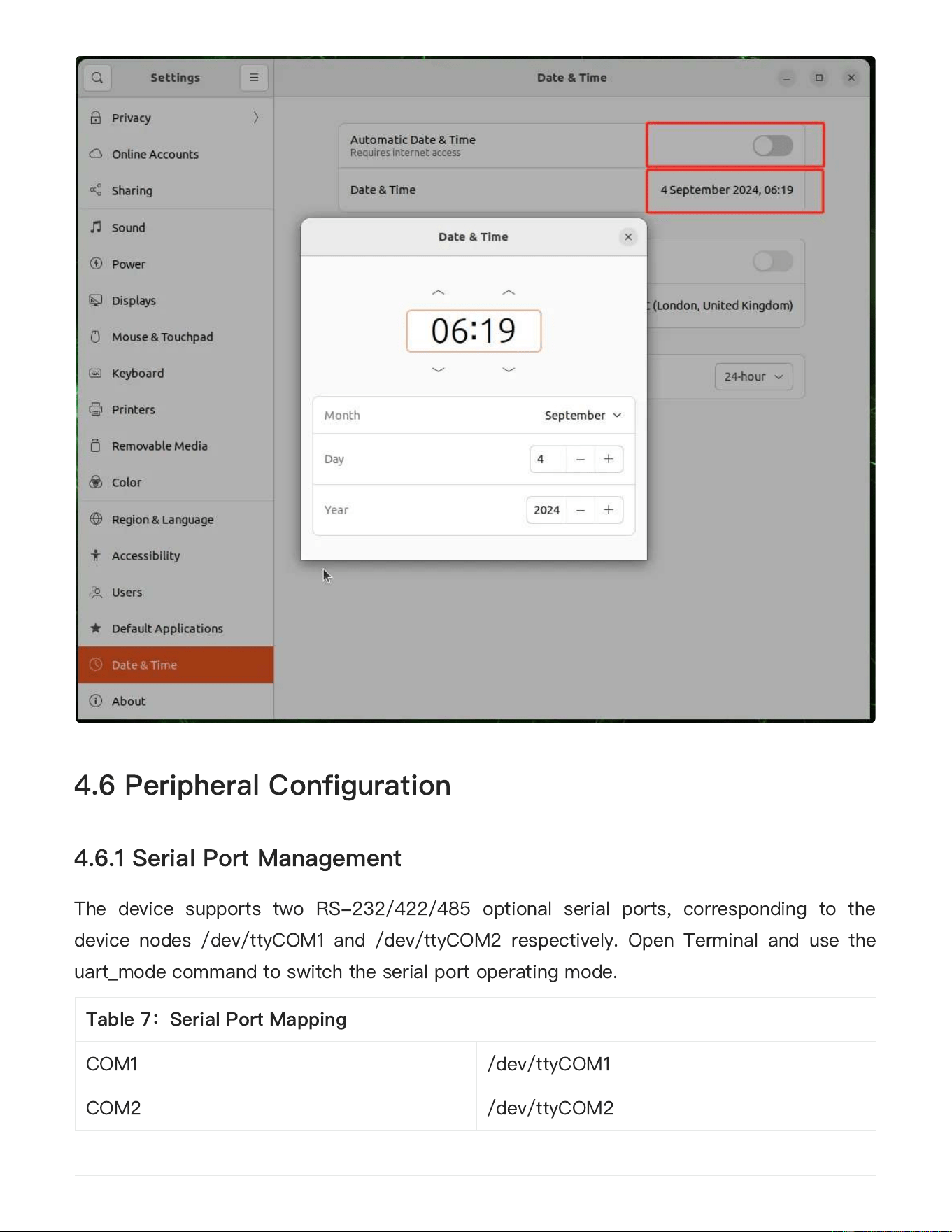Click the 06:19 time field
The width and height of the screenshot is (952, 1232).
[x=474, y=331]
